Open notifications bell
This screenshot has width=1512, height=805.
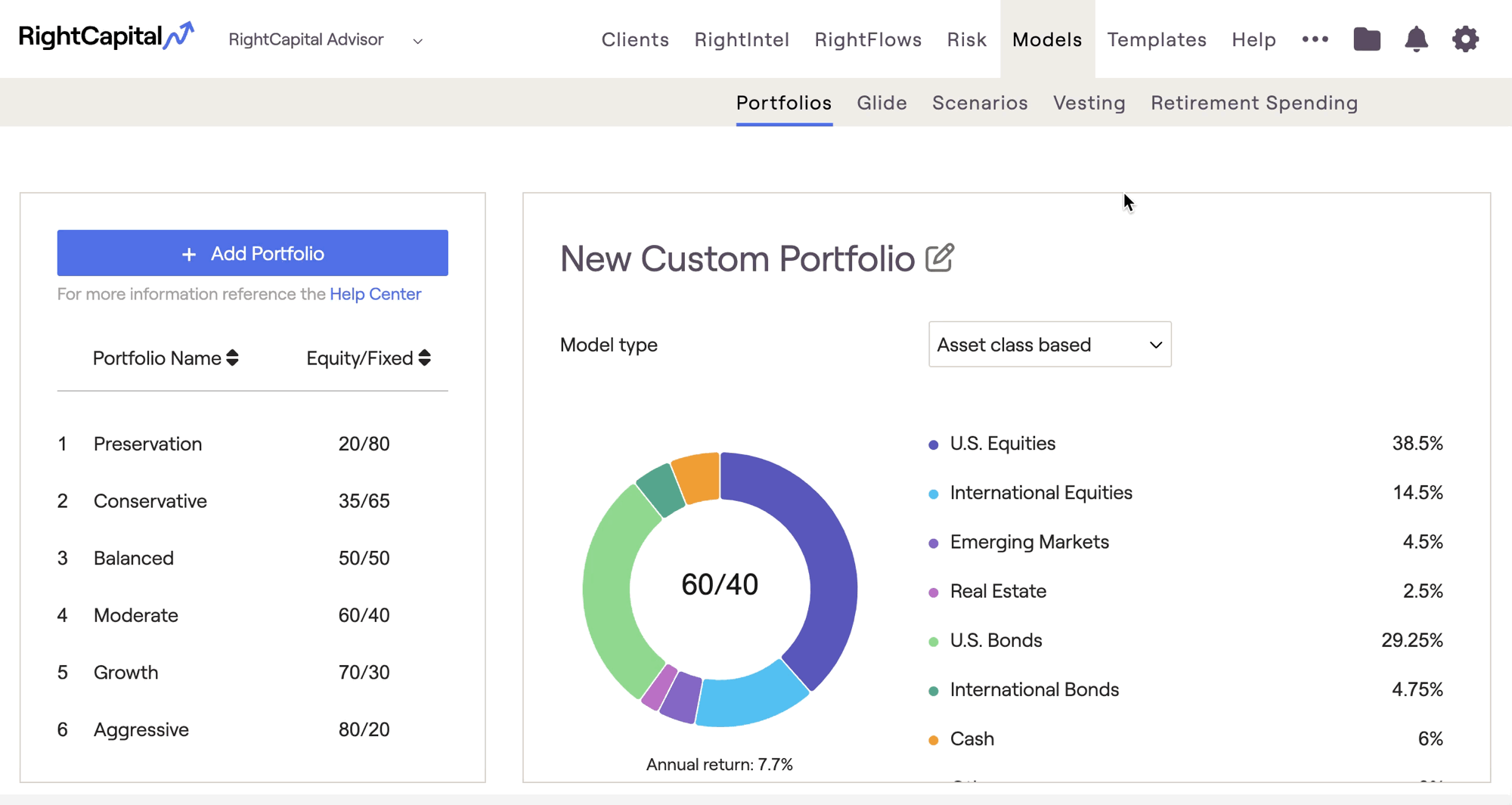(x=1416, y=39)
